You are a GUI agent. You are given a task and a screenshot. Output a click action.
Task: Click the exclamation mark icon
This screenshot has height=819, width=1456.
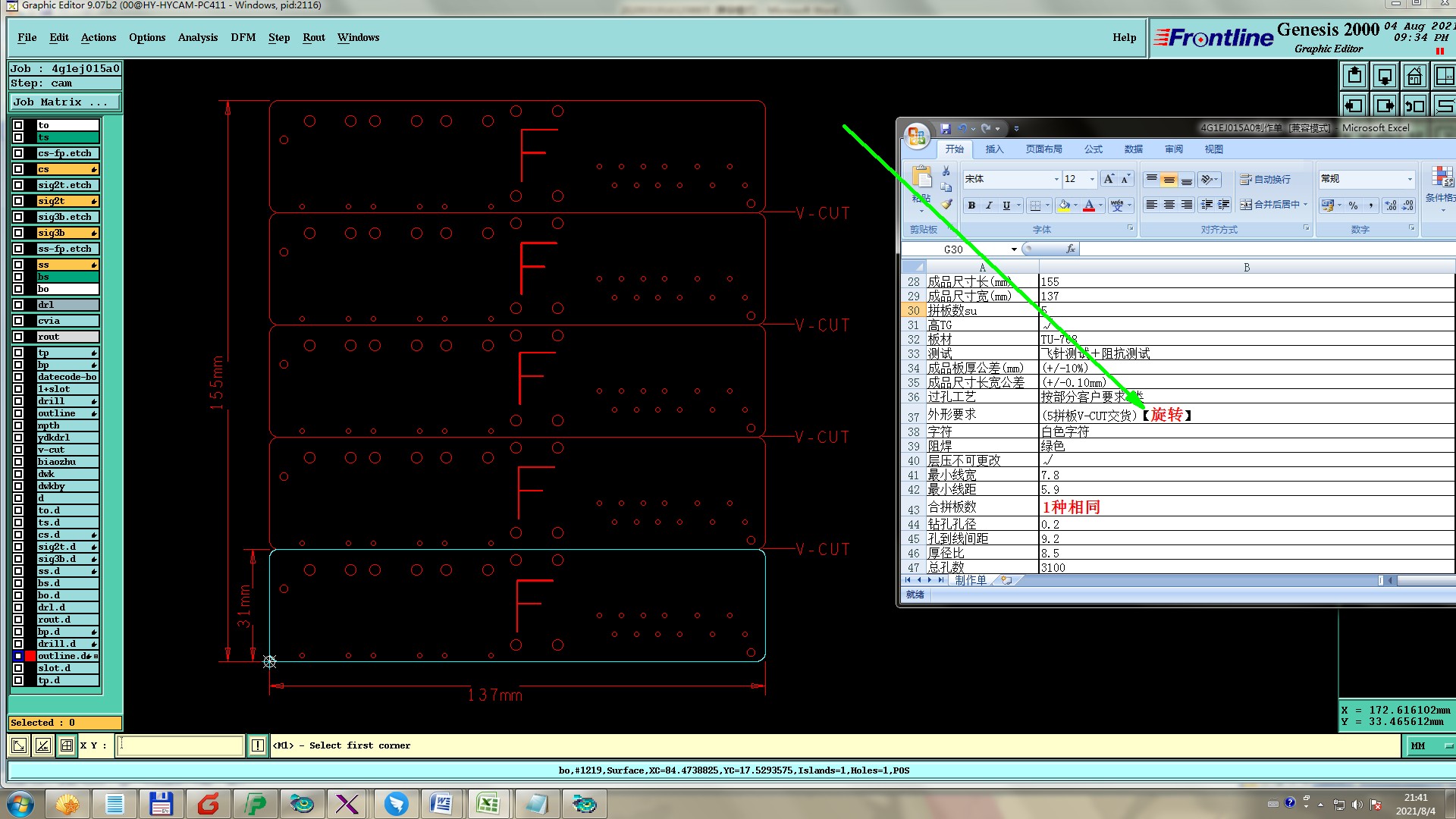click(258, 745)
